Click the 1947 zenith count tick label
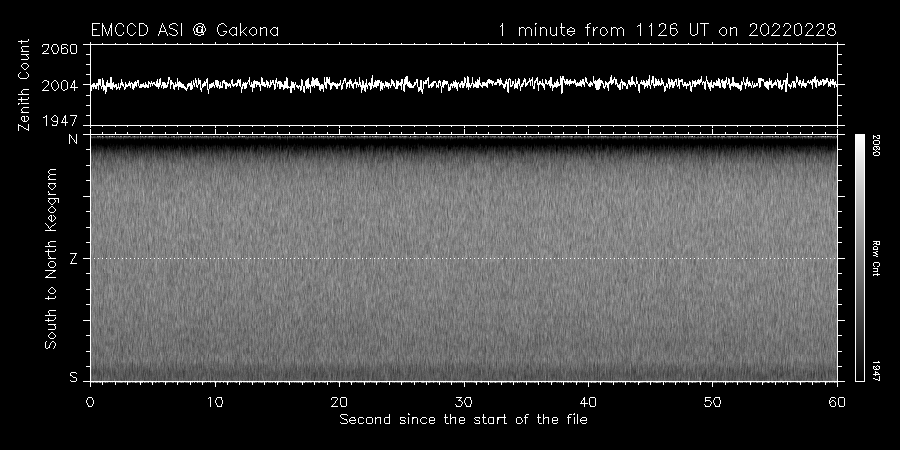 pos(60,121)
